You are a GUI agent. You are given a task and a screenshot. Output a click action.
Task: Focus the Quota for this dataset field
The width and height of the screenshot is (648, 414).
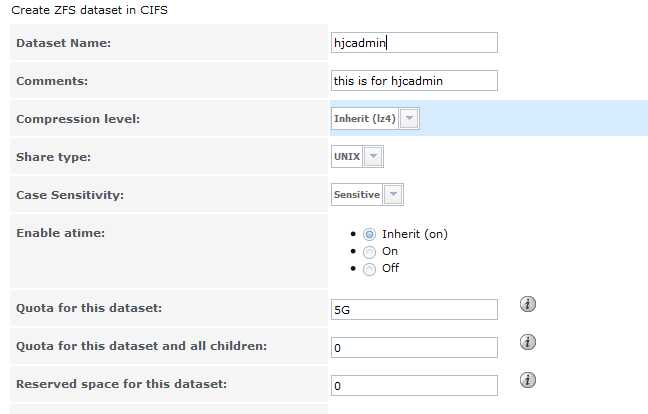click(414, 309)
